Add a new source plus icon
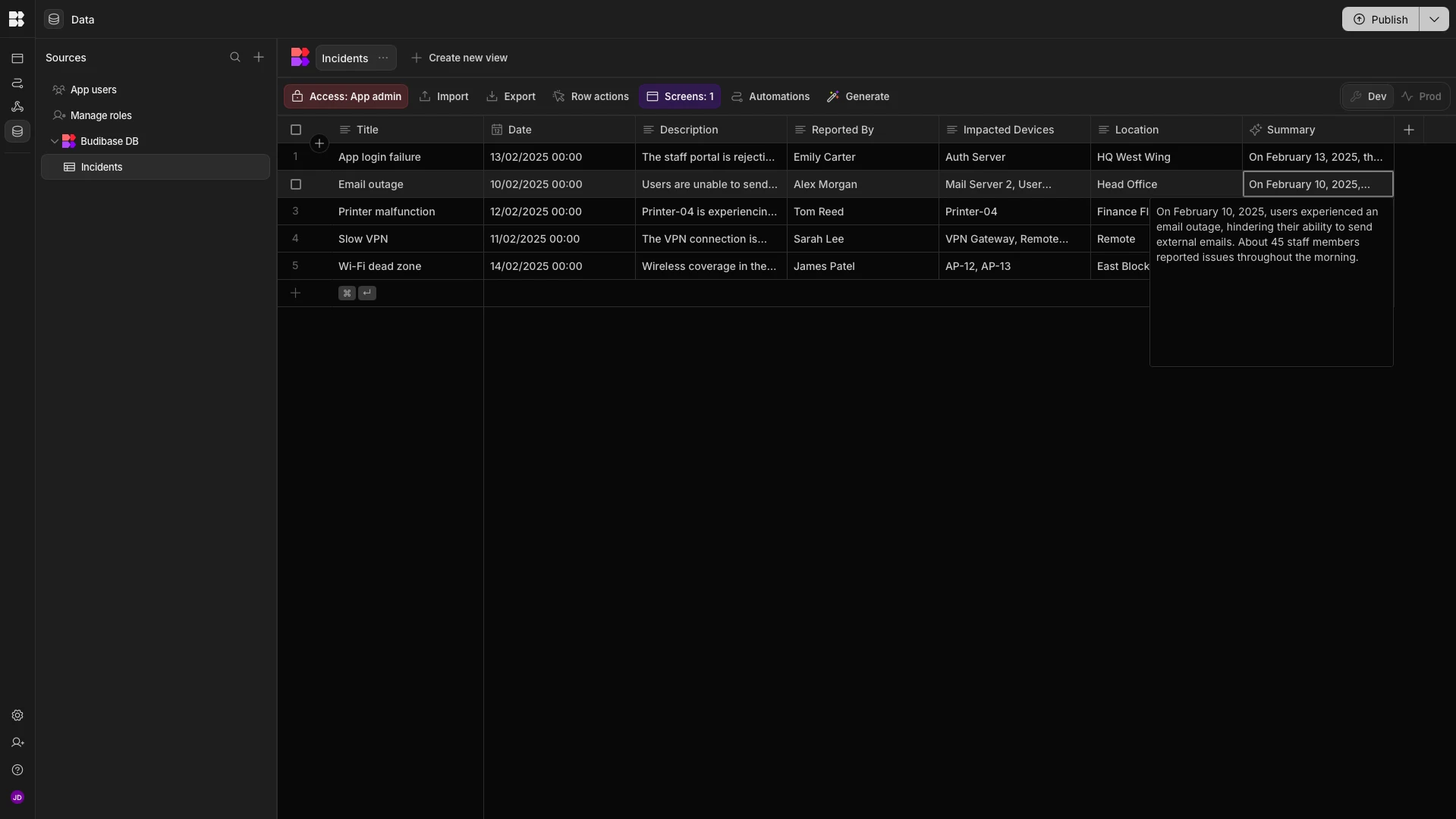The image size is (1456, 819). pos(259,58)
